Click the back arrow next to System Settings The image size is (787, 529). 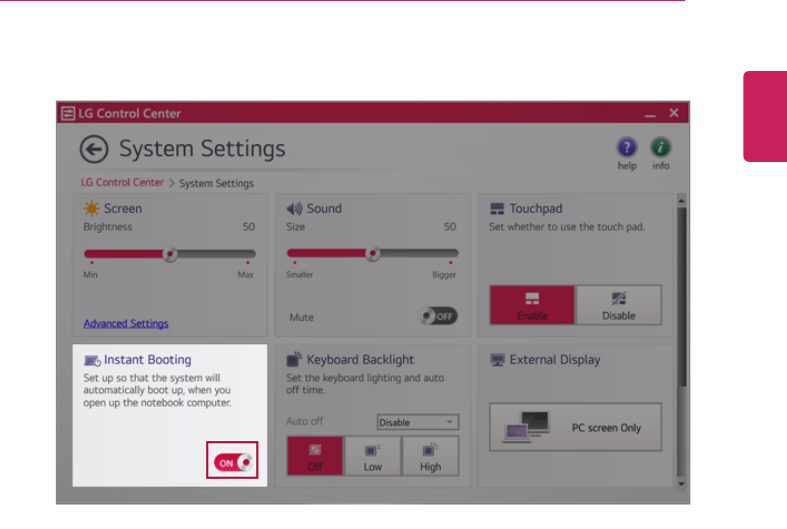pyautogui.click(x=94, y=149)
